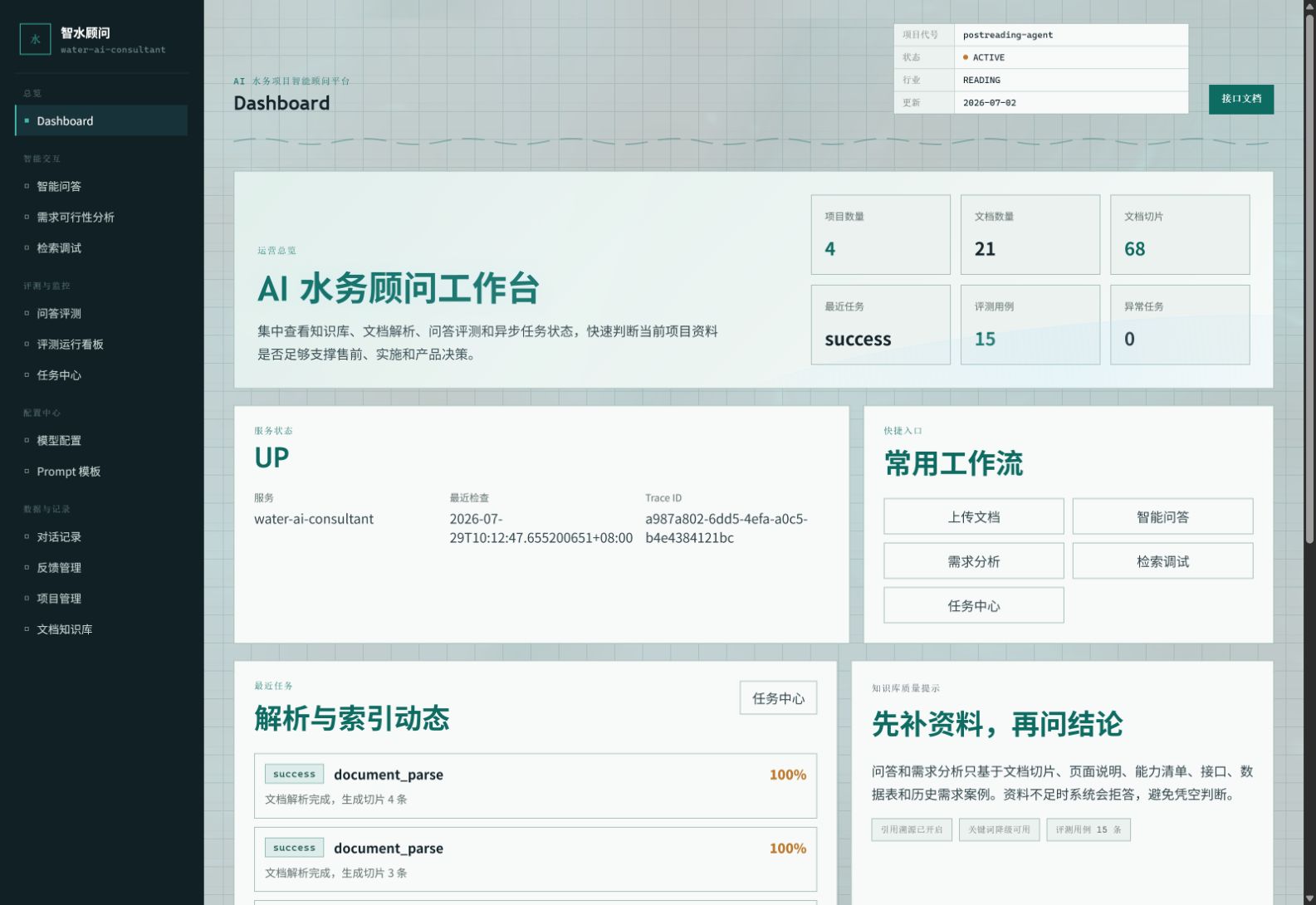Select the 文档数量 stat card
Image resolution: width=1316 pixels, height=905 pixels.
click(1030, 234)
